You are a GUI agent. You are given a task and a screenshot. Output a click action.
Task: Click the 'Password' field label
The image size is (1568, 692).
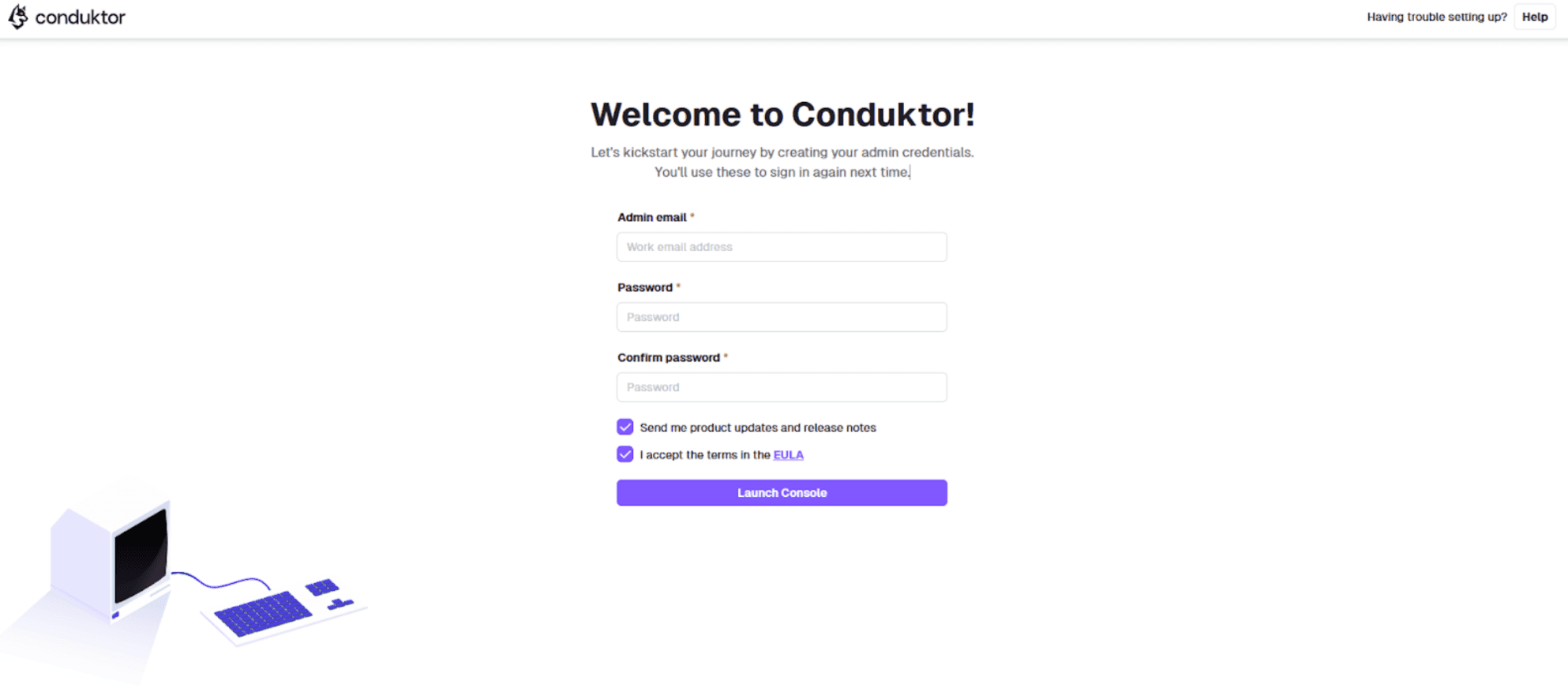(644, 288)
